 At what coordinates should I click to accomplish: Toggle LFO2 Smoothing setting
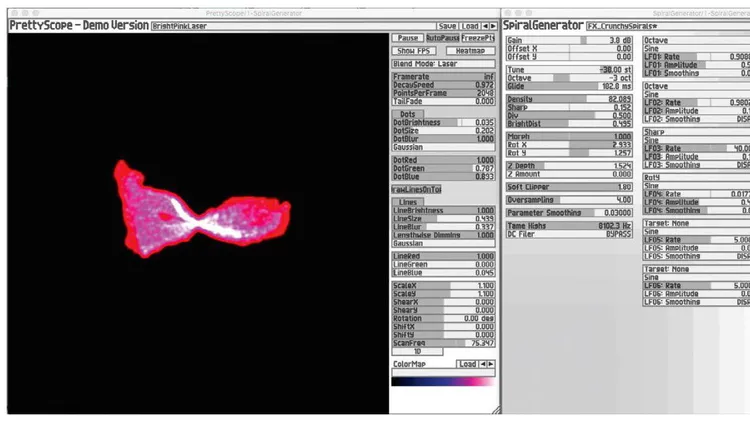696,119
